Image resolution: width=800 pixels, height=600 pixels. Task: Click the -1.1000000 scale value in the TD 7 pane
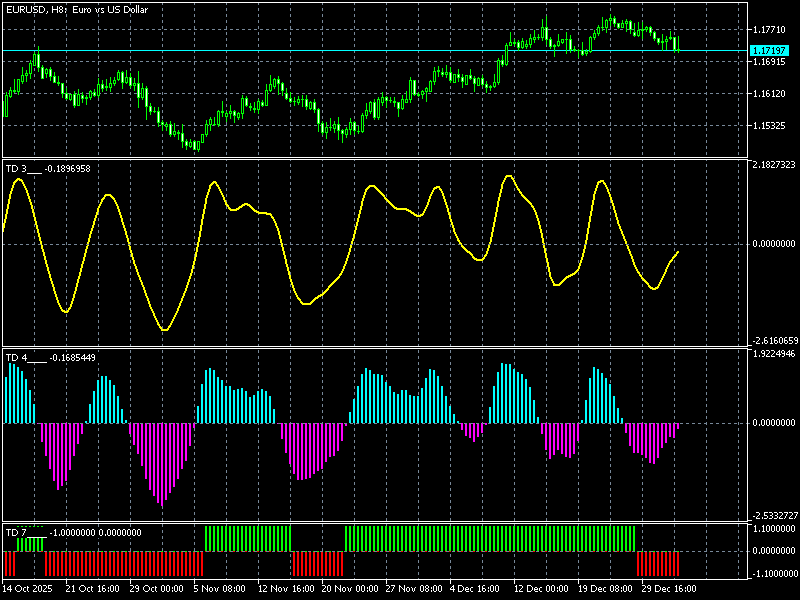point(774,573)
